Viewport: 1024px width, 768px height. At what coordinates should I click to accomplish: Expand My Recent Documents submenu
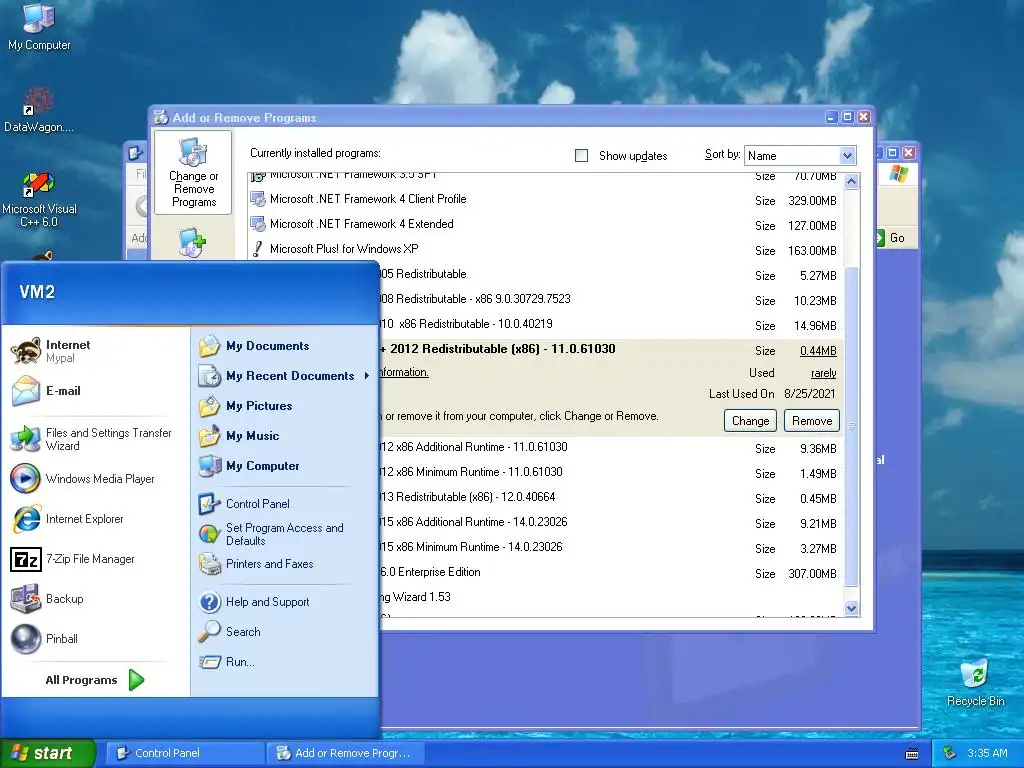click(x=284, y=376)
